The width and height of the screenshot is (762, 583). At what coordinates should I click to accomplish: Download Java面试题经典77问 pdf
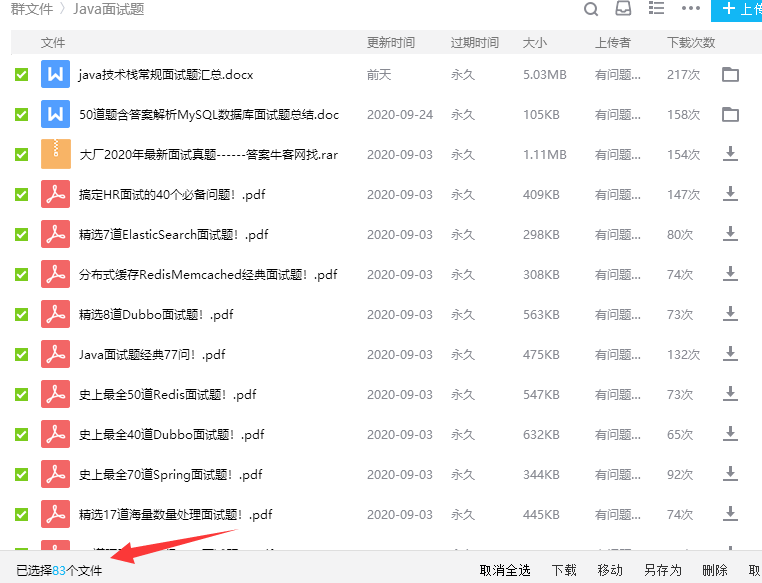coord(730,354)
